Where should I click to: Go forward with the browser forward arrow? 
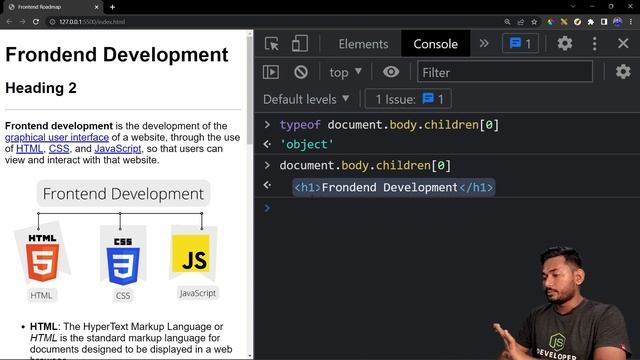(22, 22)
